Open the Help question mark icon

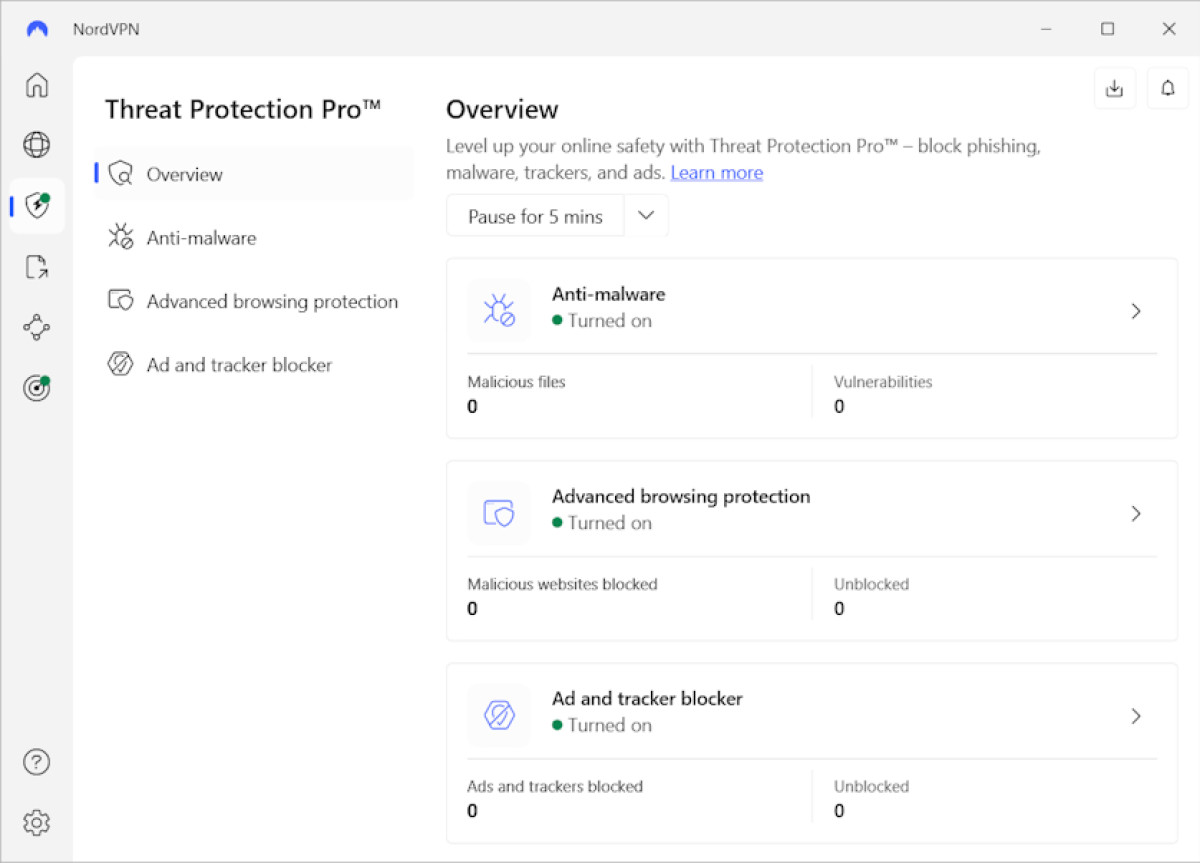(x=36, y=762)
